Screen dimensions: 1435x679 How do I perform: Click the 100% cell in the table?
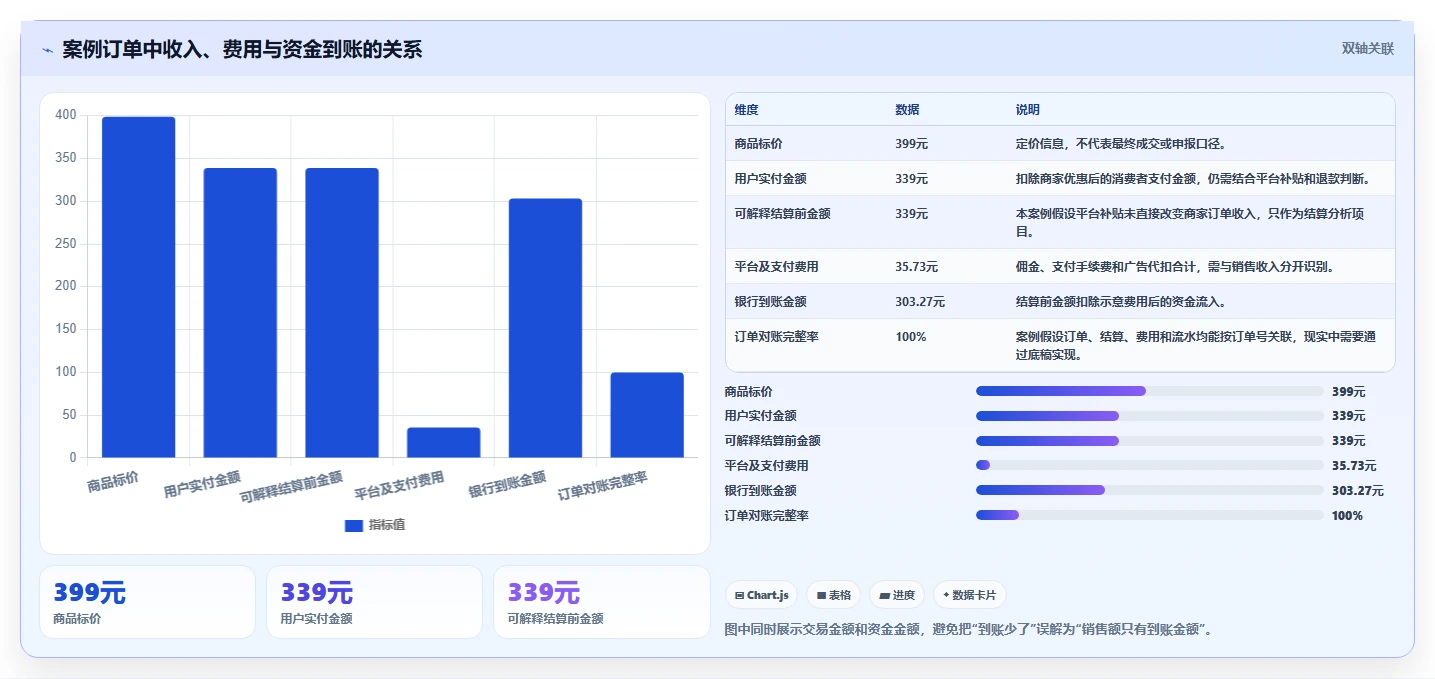[910, 337]
